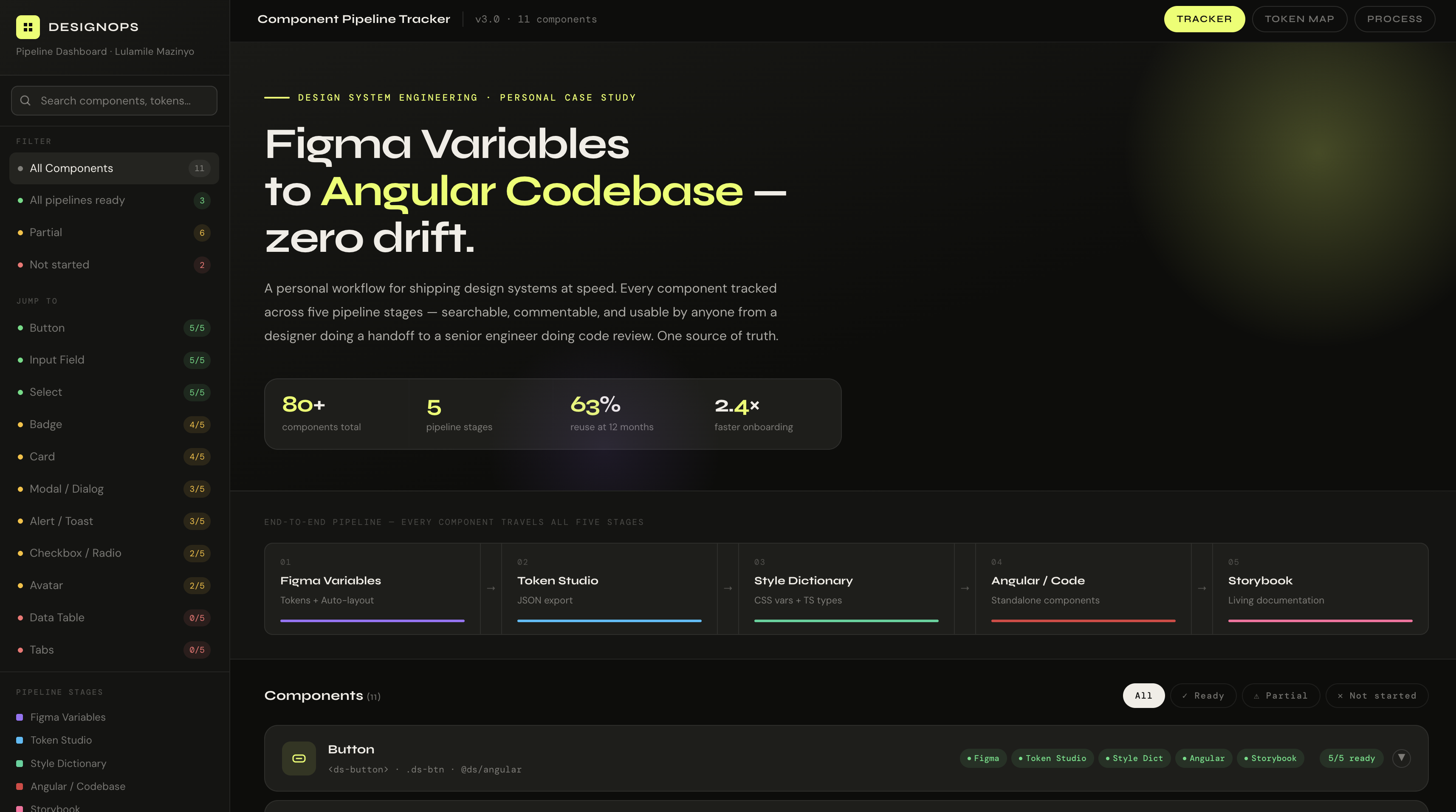Click the Style Dict pill on Button
Screen dimensions: 1456x812
1134,759
